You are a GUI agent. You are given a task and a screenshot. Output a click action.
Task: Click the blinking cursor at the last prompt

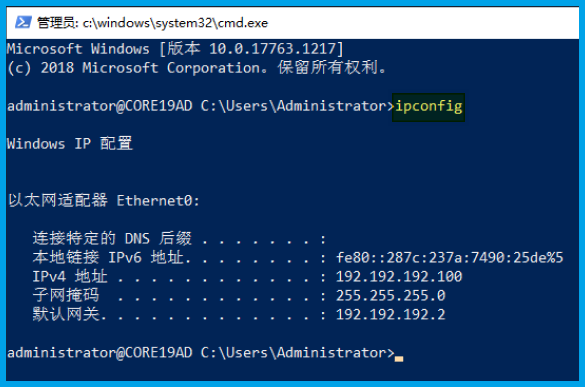(x=399, y=359)
